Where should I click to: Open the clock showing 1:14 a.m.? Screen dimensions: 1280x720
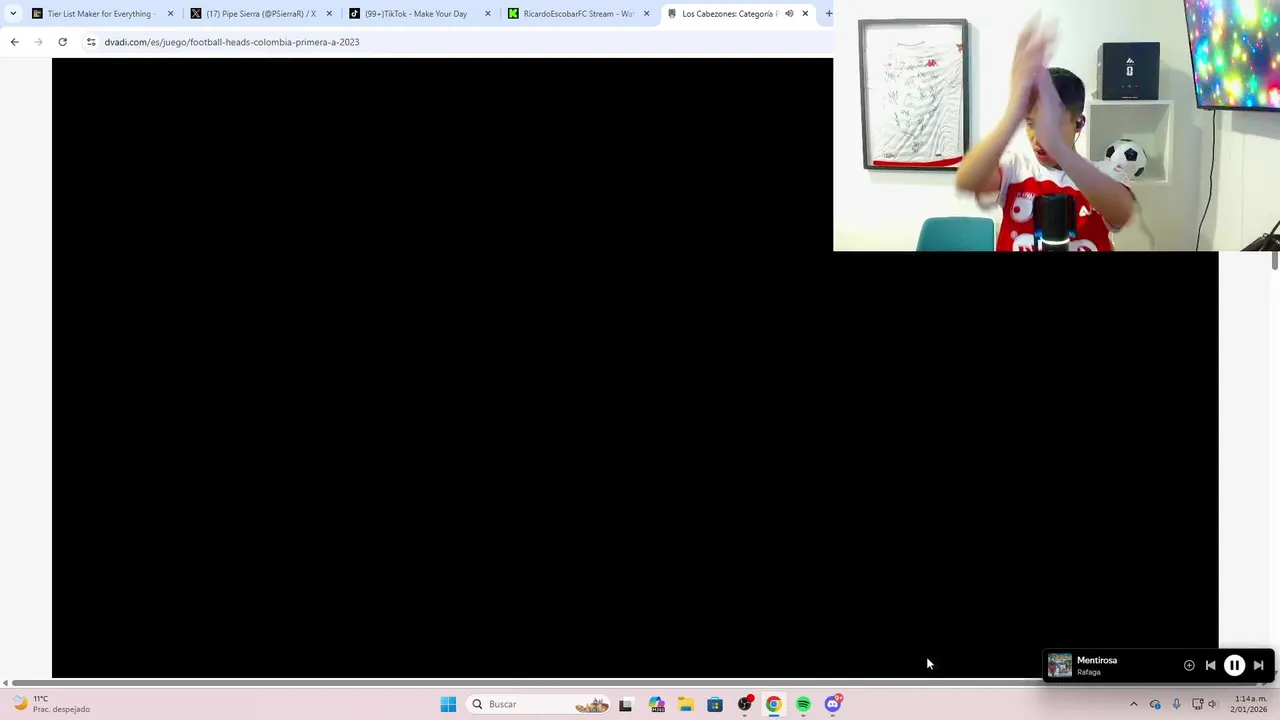click(x=1248, y=704)
